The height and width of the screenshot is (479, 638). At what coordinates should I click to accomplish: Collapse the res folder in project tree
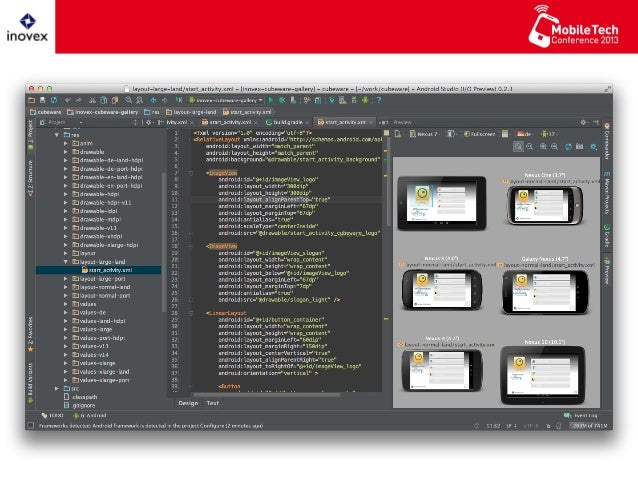pyautogui.click(x=57, y=135)
